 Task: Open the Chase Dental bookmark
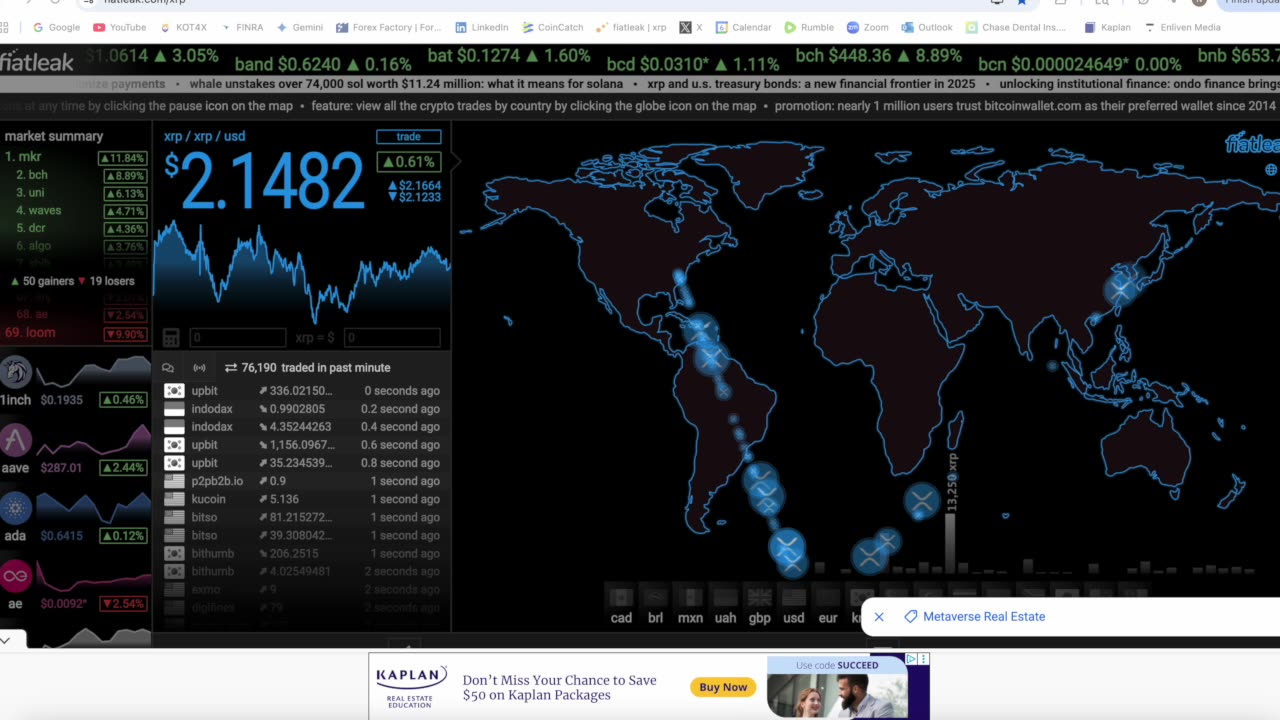[x=1016, y=27]
